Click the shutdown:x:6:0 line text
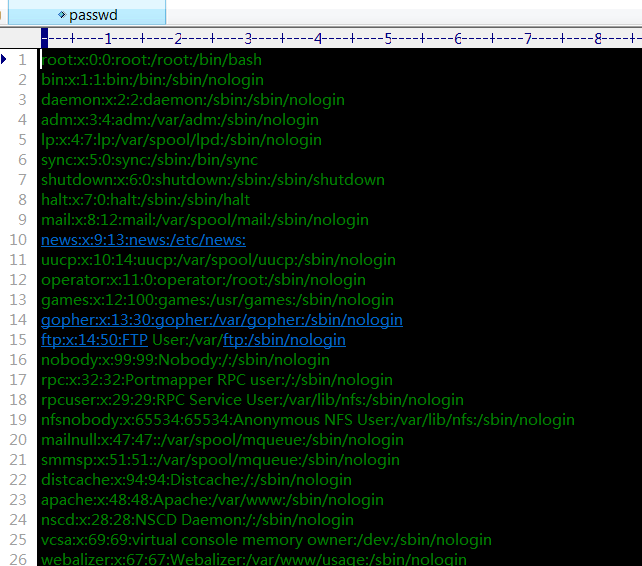 pos(213,180)
